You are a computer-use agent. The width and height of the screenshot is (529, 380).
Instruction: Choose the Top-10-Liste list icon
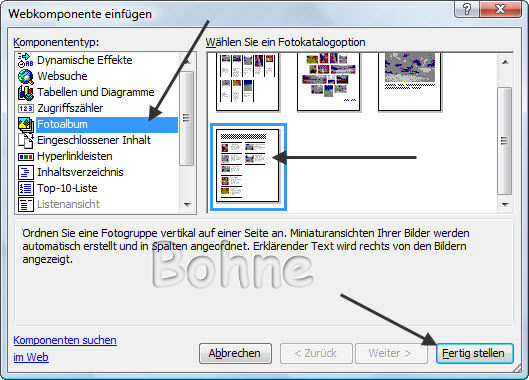click(x=26, y=188)
